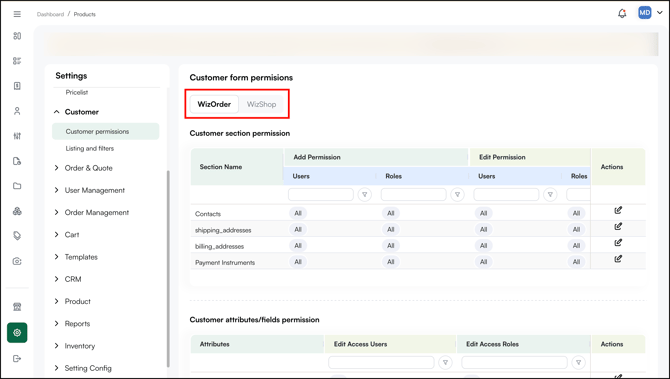Open the camera sidebar icon

coord(17,261)
